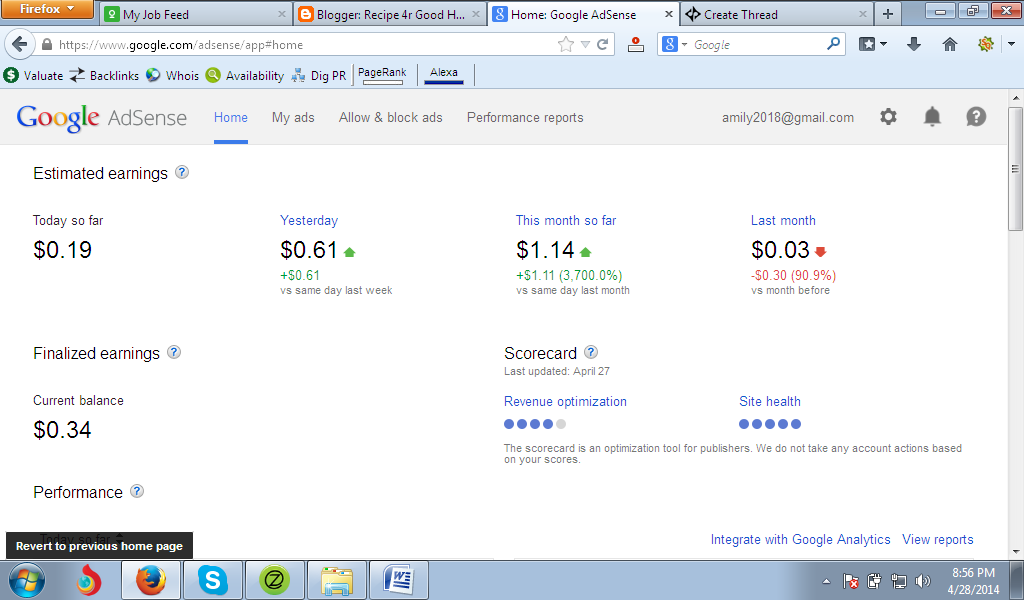Viewport: 1024px width, 600px height.
Task: Bookmark this page with star icon
Action: 566,44
